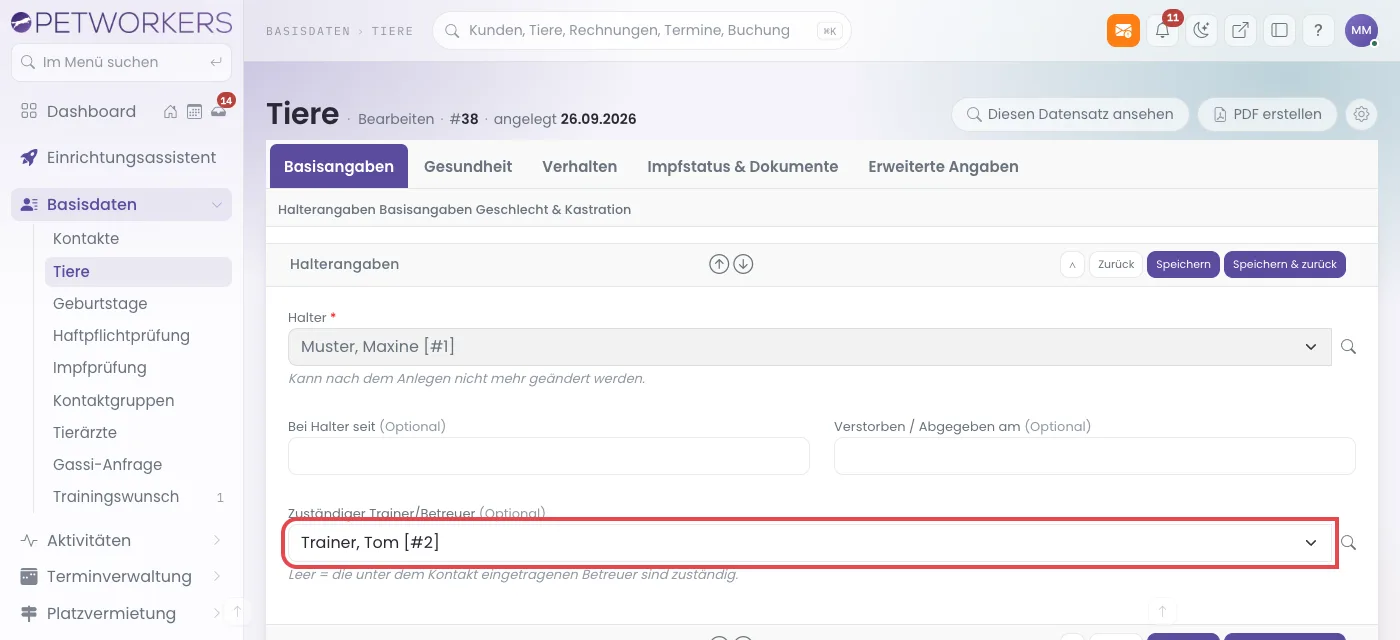Click the Basisdaten contacts icon

[29, 204]
